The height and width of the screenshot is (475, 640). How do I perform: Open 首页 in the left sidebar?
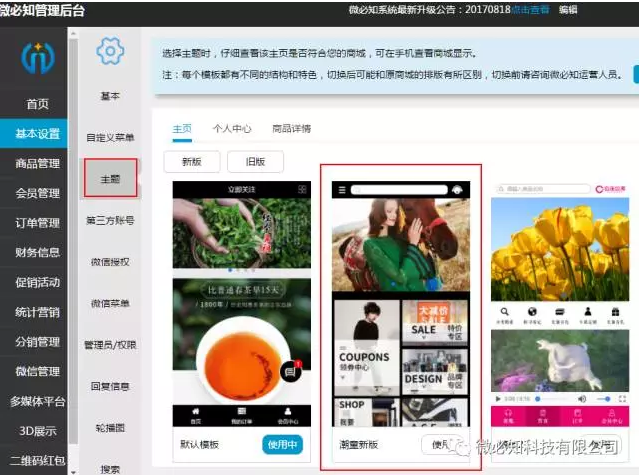pos(37,104)
